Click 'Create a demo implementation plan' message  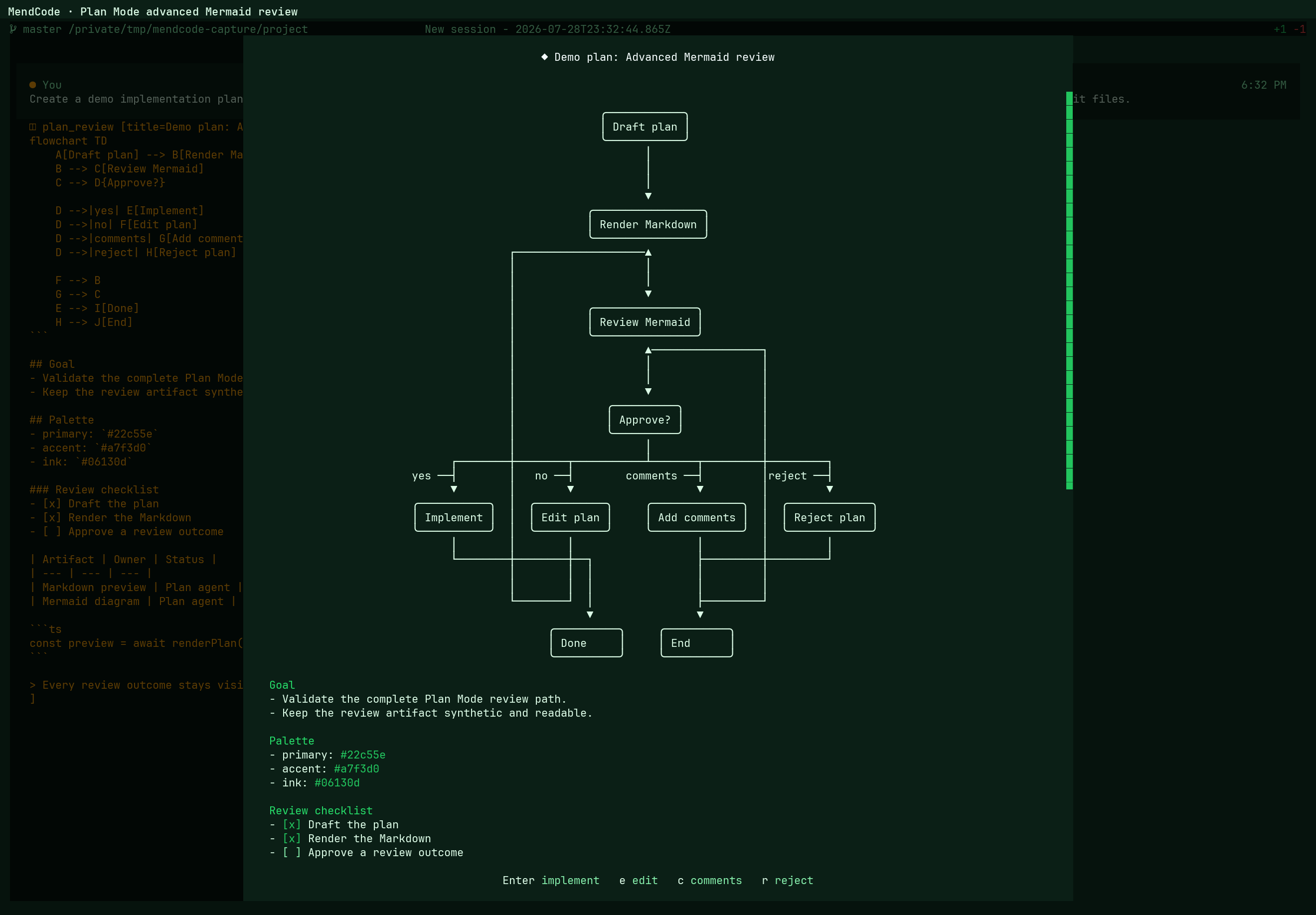pyautogui.click(x=137, y=99)
